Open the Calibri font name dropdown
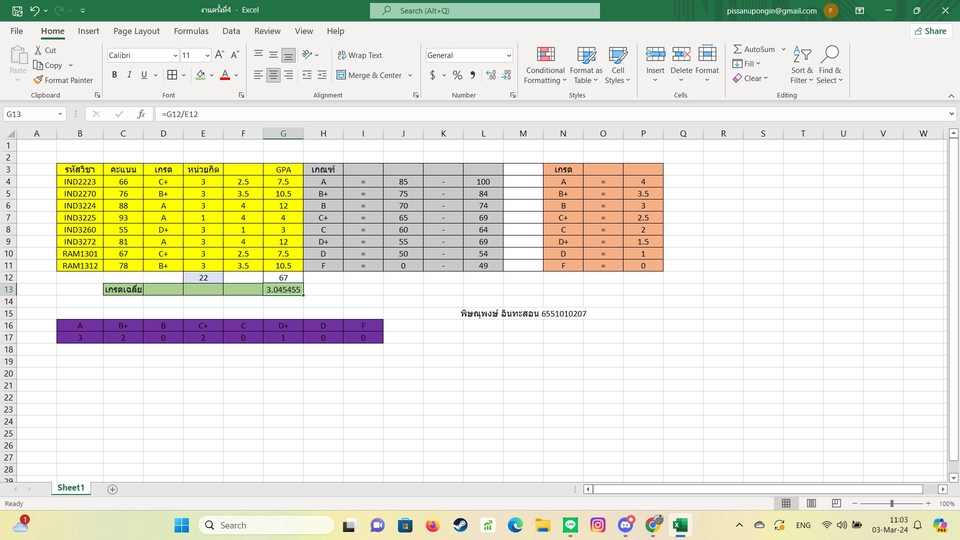The image size is (960, 540). [174, 56]
